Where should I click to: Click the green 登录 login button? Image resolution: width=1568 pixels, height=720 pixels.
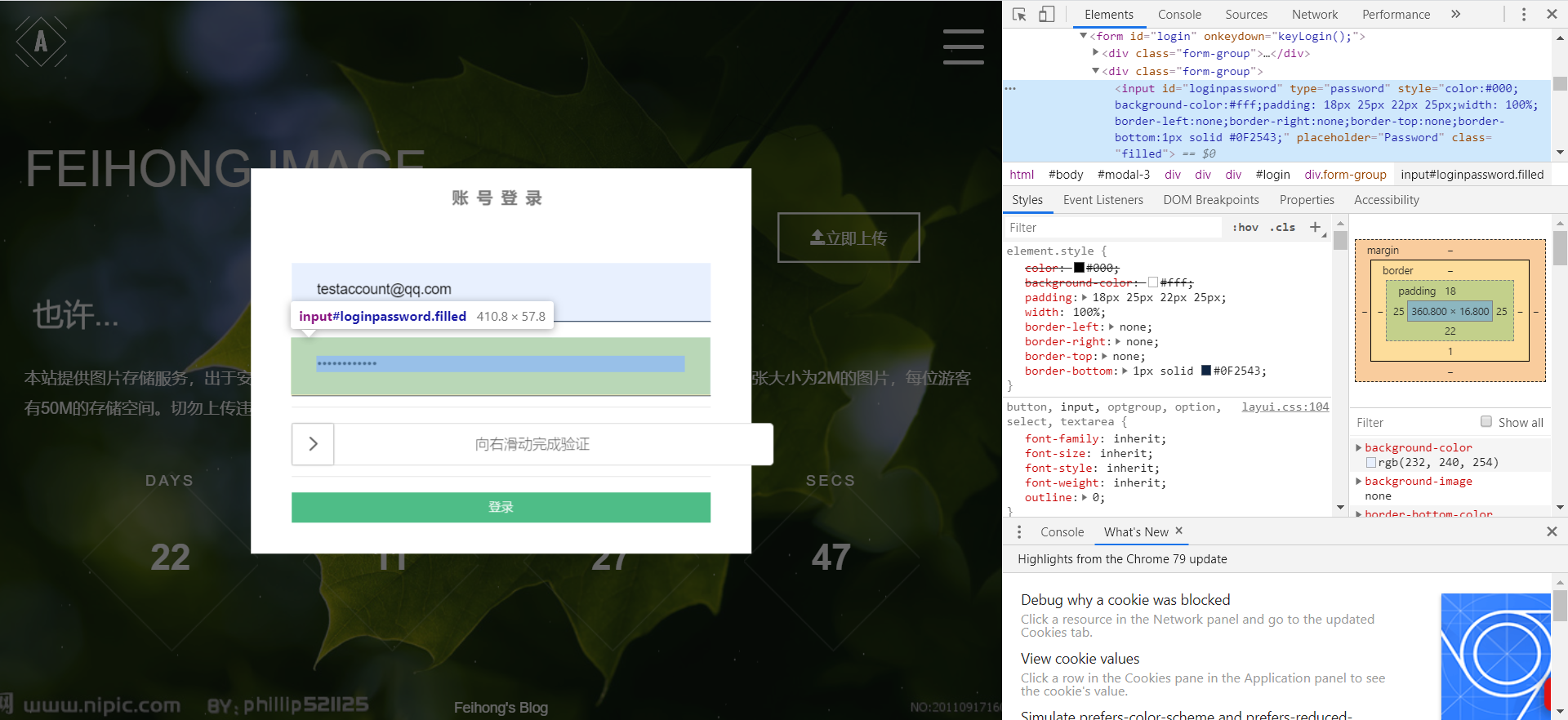[x=501, y=507]
